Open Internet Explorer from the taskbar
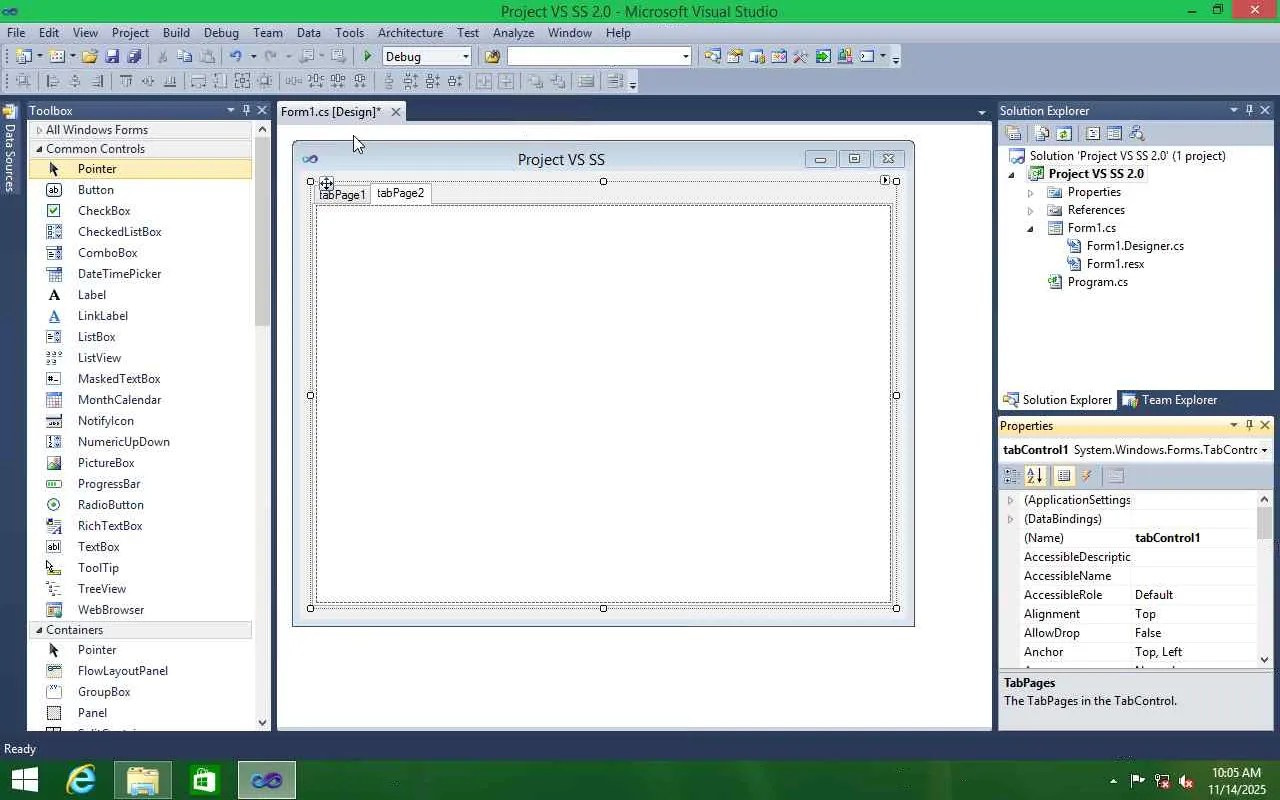Viewport: 1280px width, 800px height. [81, 780]
